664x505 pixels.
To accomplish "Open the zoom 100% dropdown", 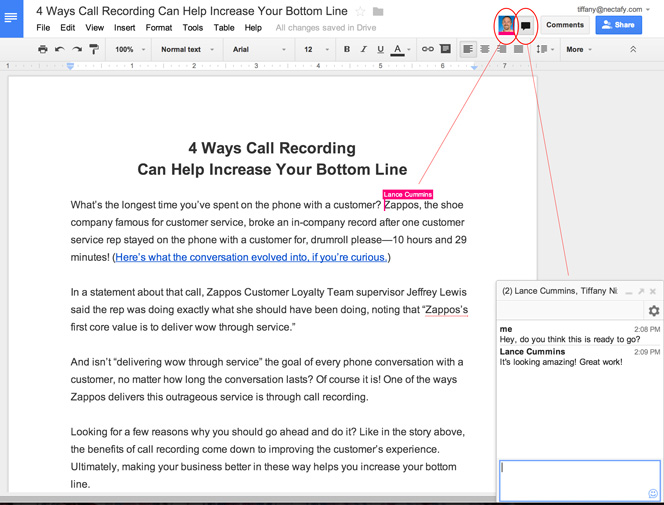I will tap(130, 49).
